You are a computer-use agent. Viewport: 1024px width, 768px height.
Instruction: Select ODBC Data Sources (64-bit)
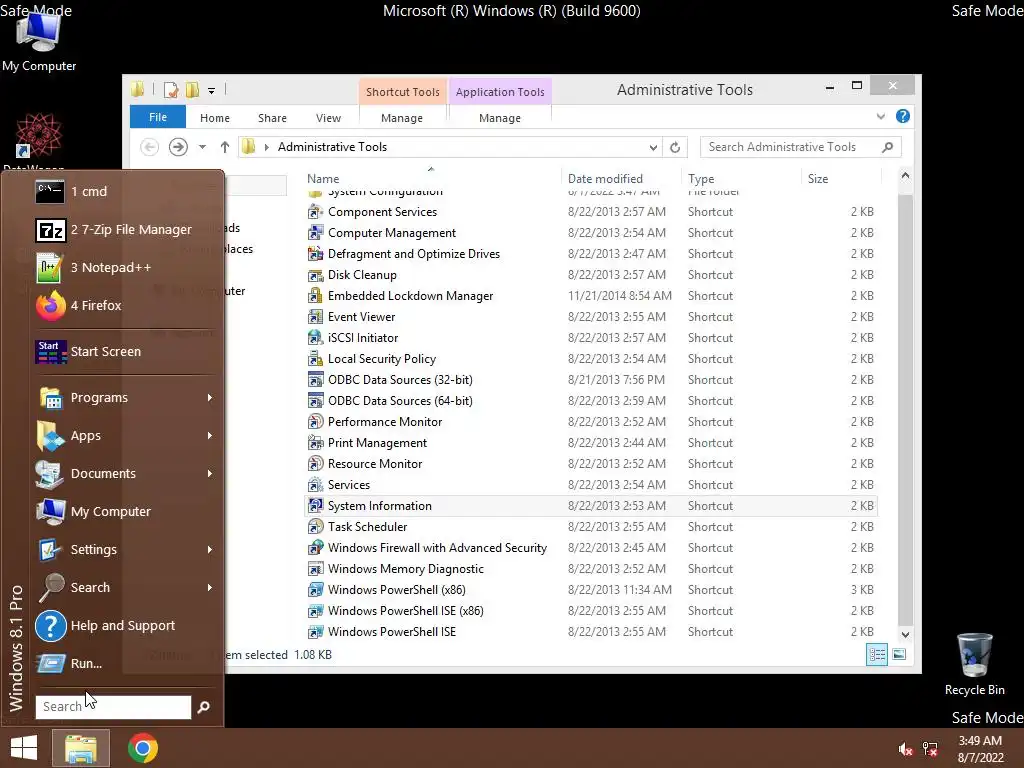(591, 401)
